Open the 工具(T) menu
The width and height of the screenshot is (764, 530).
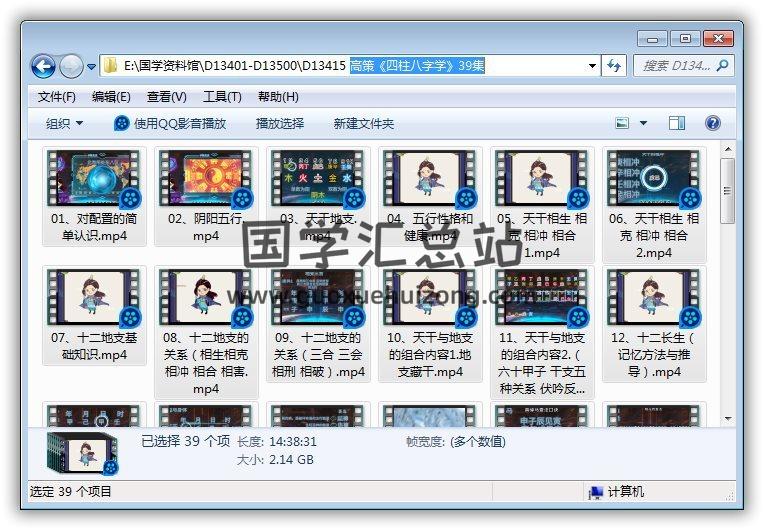coord(222,97)
